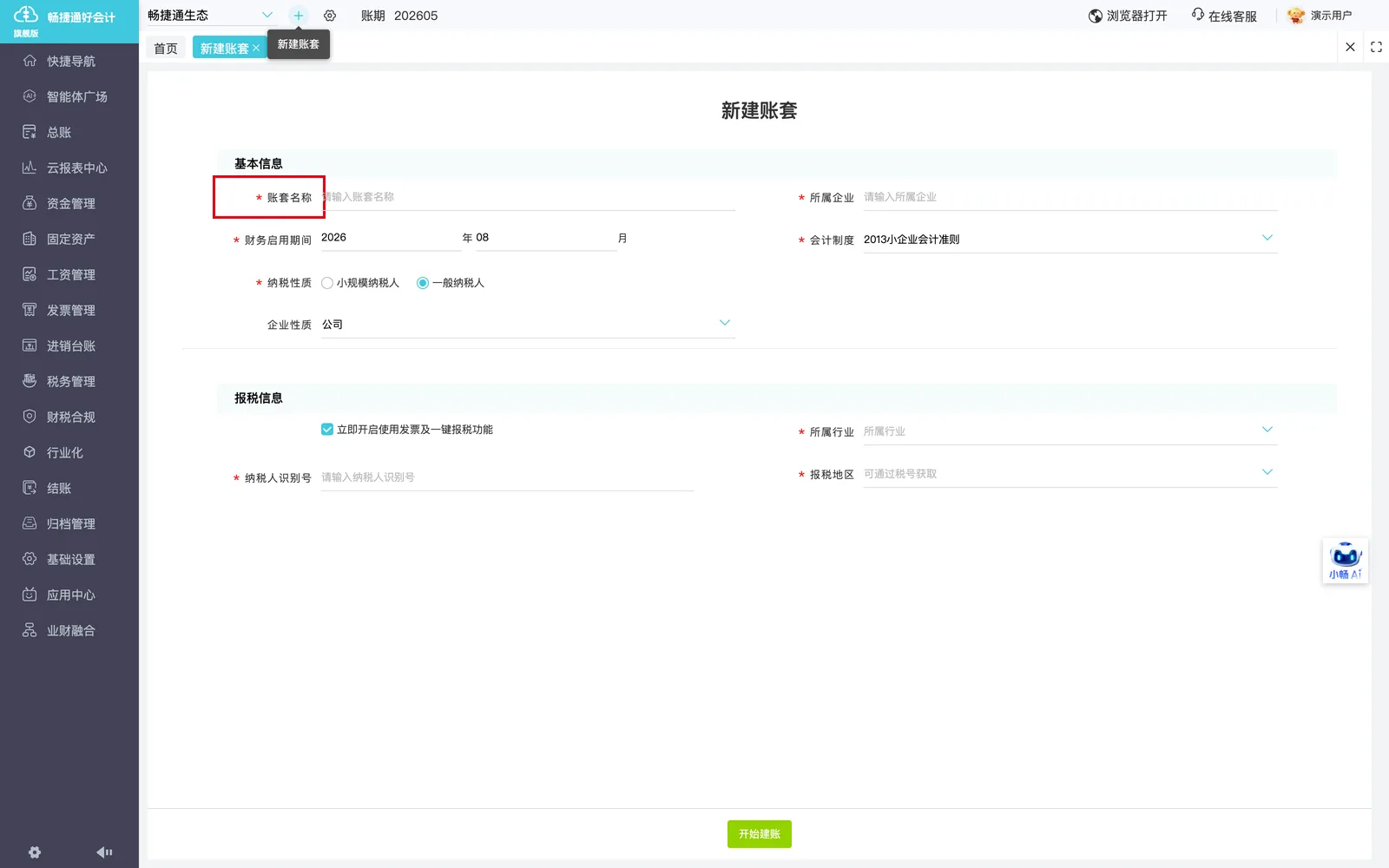Screen dimensions: 1389x868
Task: Click the 快捷导航 home icon in sidebar
Action: [x=30, y=61]
